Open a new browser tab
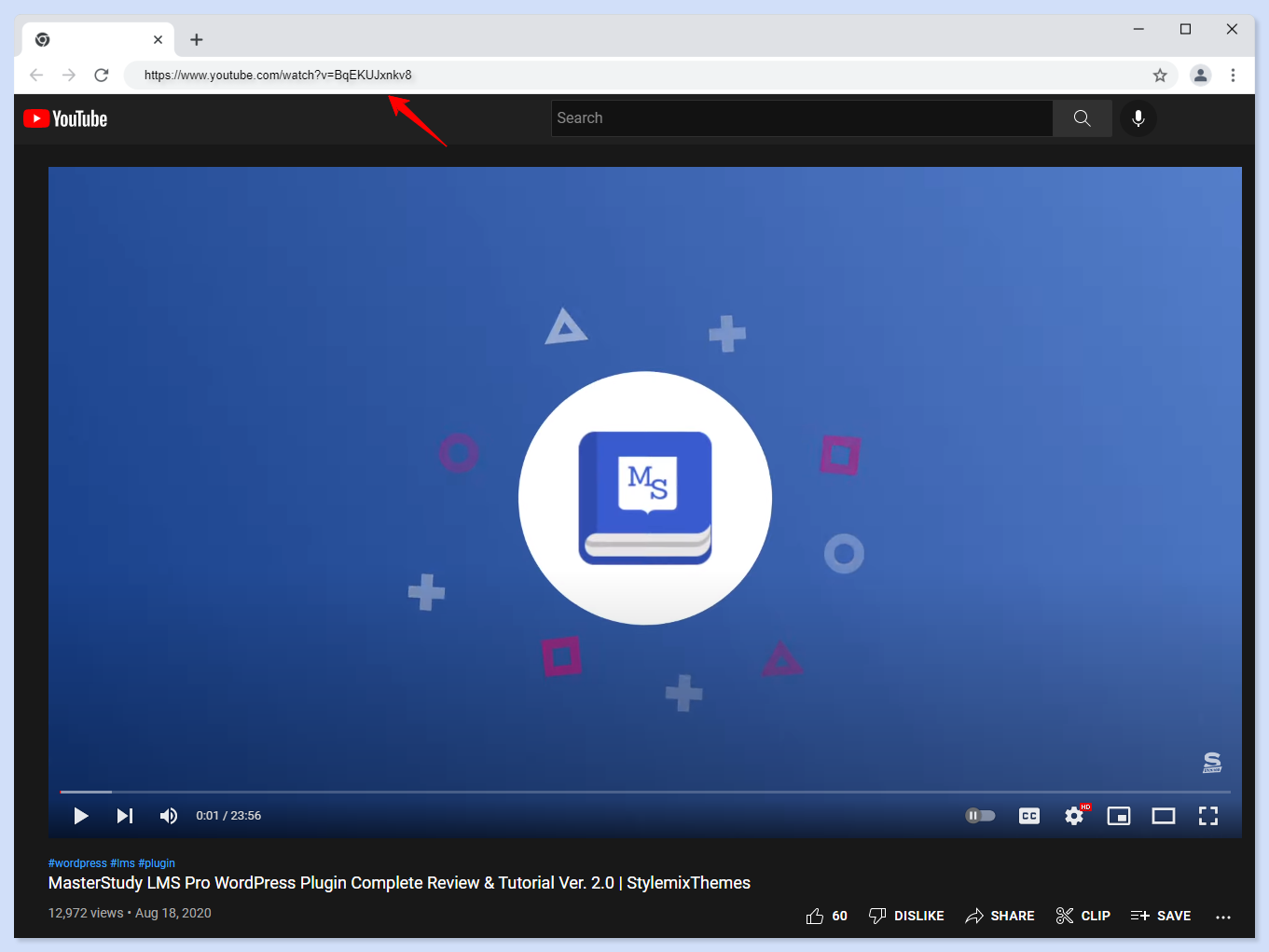The width and height of the screenshot is (1269, 952). pyautogui.click(x=196, y=39)
